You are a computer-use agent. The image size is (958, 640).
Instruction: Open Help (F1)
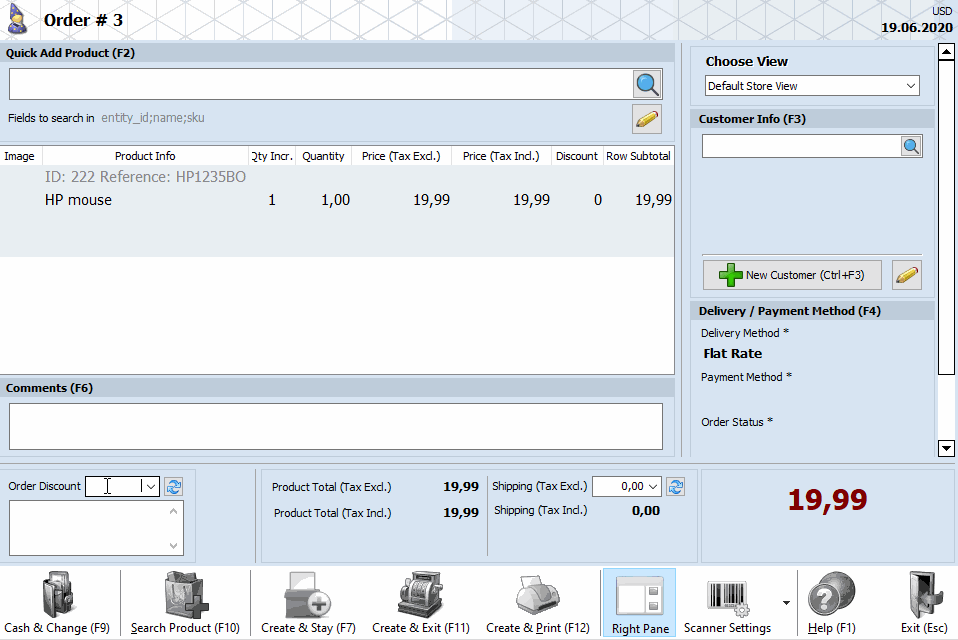[x=832, y=603]
